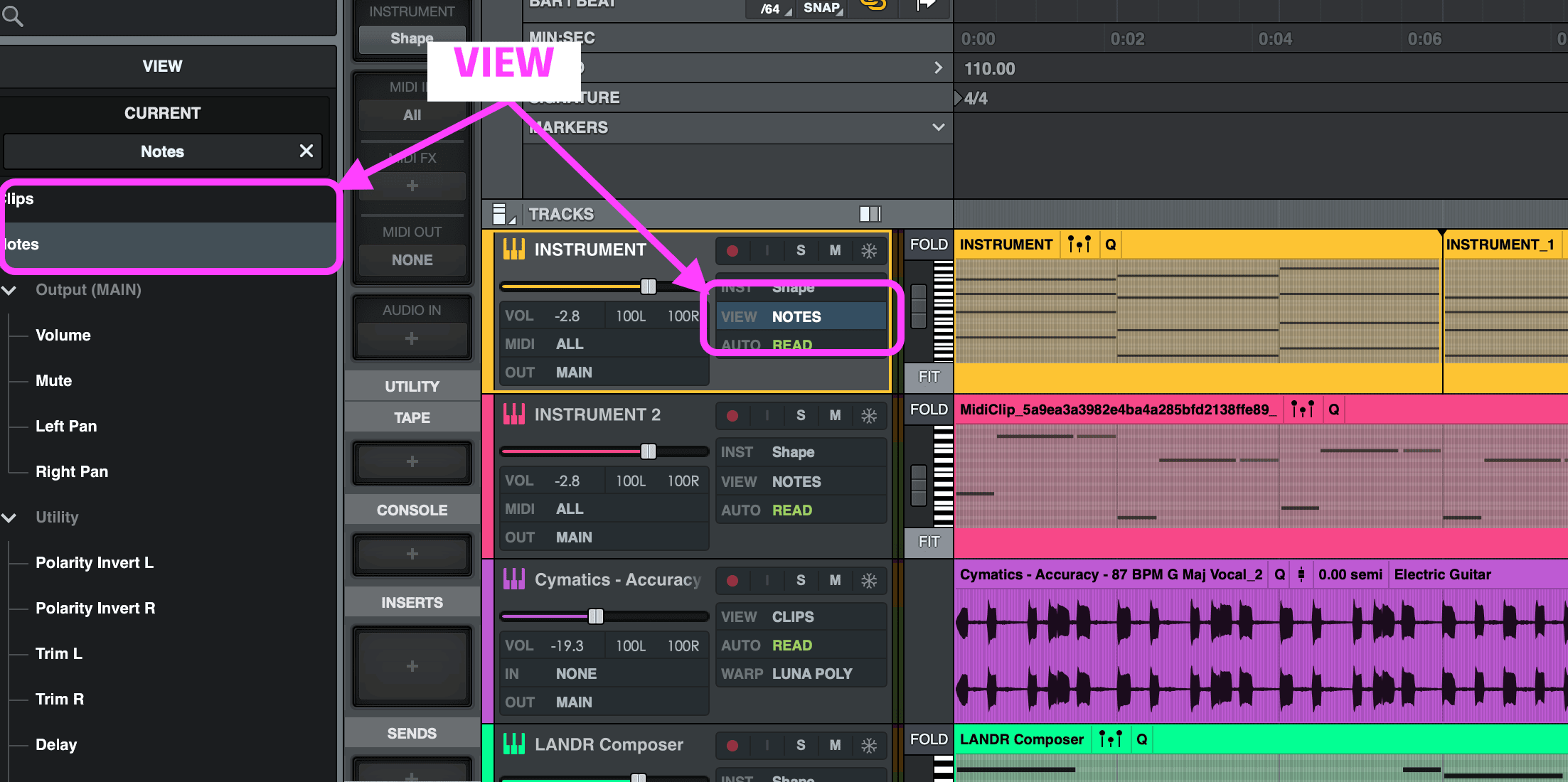
Task: Collapse the Utility parameter group
Action: tap(9, 518)
